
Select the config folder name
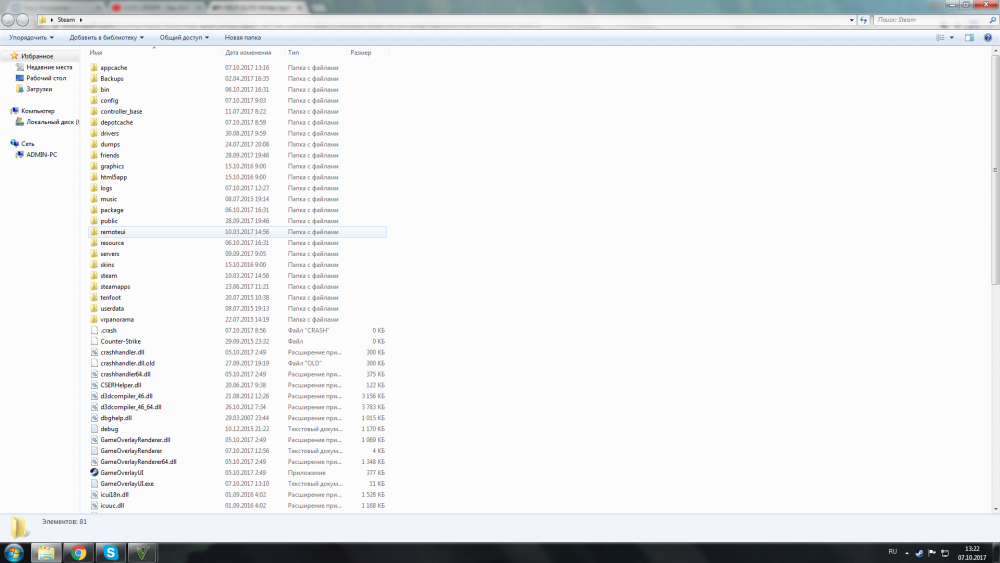(x=109, y=100)
